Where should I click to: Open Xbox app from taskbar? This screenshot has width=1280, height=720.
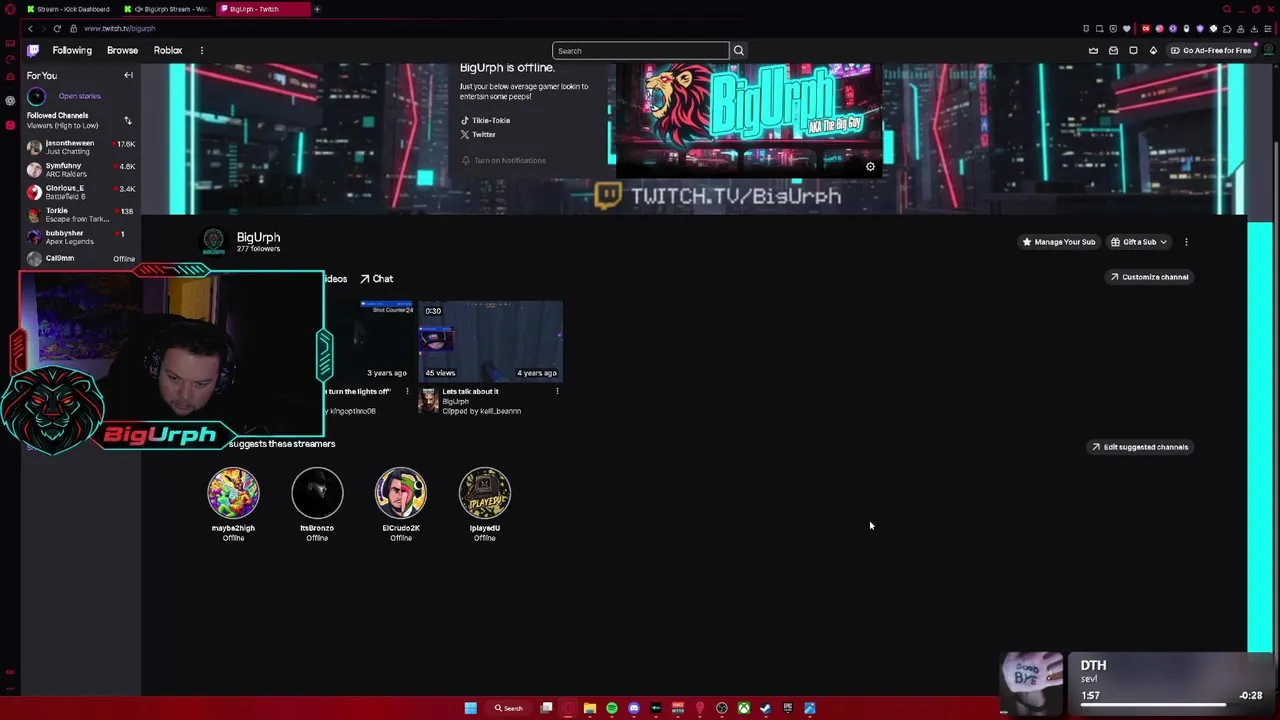pyautogui.click(x=744, y=708)
